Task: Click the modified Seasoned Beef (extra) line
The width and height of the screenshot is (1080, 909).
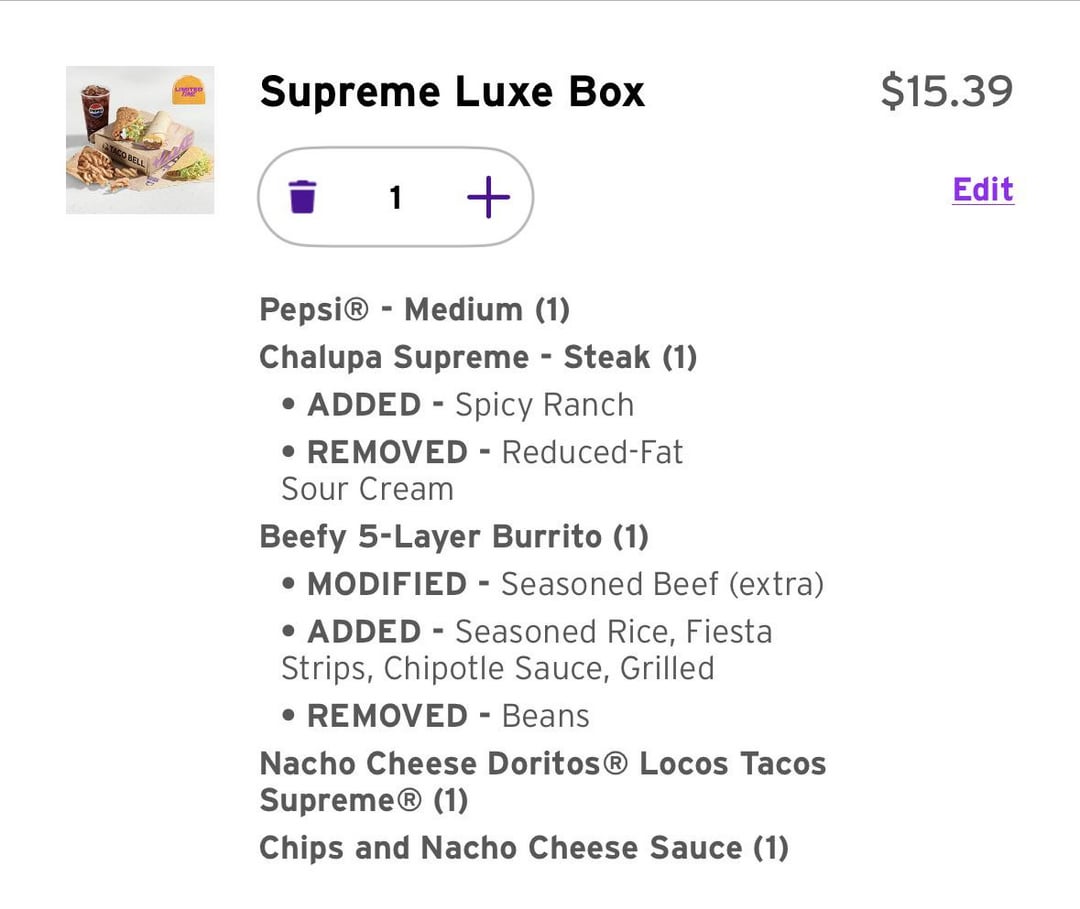Action: pyautogui.click(x=662, y=584)
